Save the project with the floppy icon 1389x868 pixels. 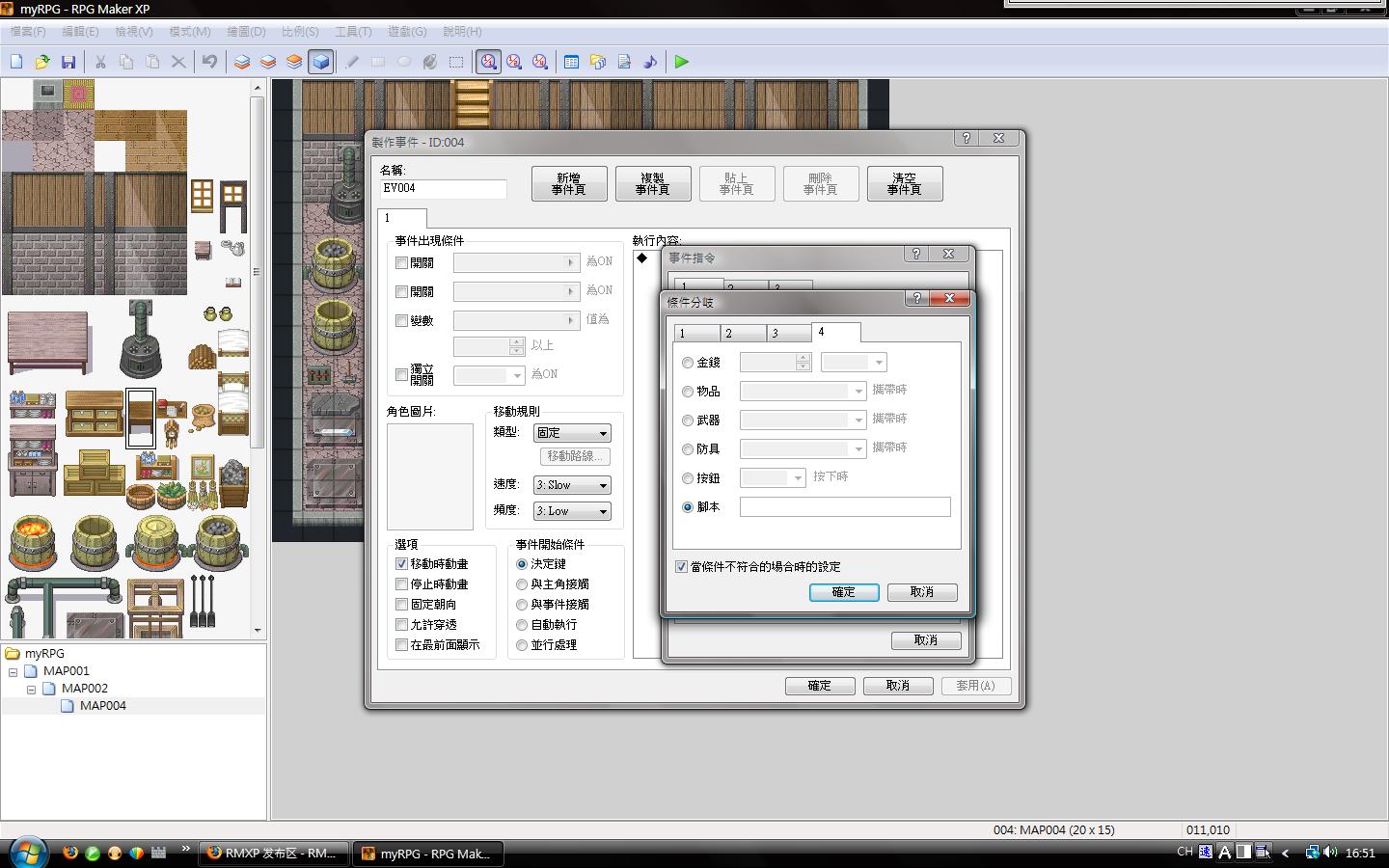pos(68,62)
